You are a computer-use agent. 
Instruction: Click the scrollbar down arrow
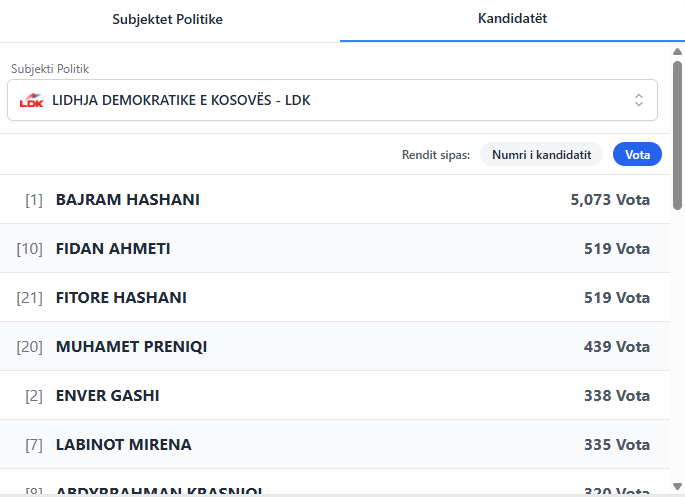677,488
